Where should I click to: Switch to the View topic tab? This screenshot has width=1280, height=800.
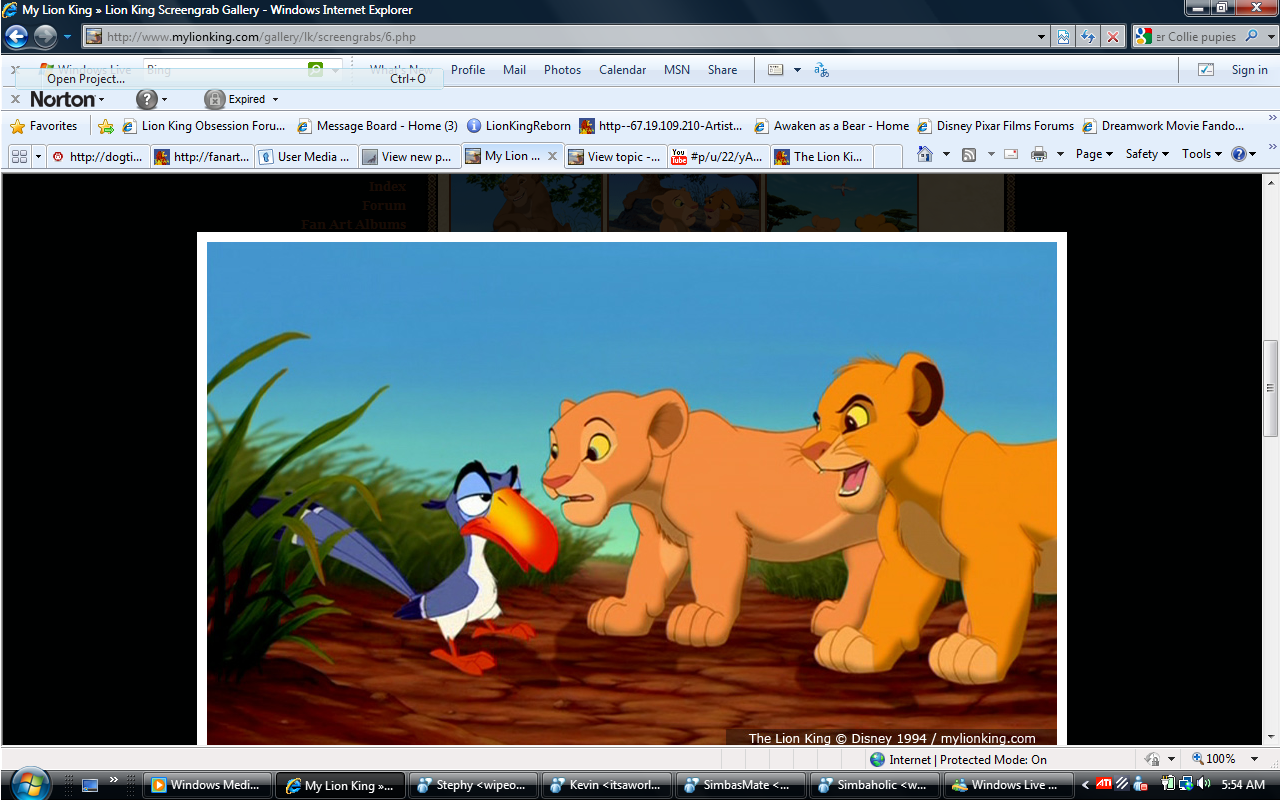(614, 156)
